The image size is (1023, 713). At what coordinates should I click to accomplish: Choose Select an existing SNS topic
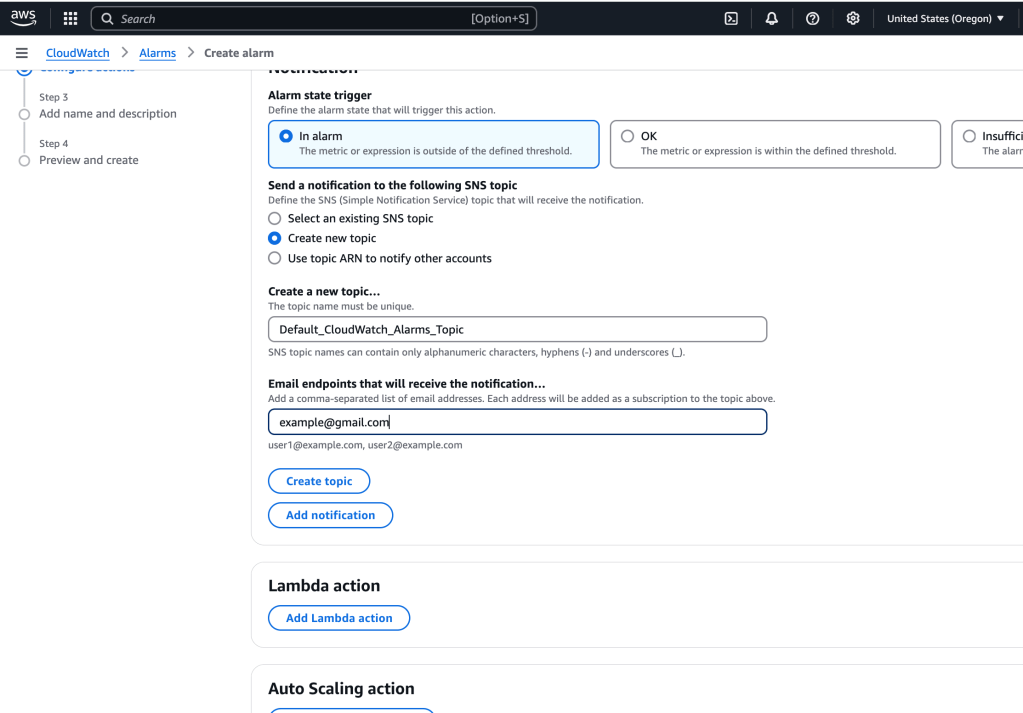pyautogui.click(x=275, y=218)
